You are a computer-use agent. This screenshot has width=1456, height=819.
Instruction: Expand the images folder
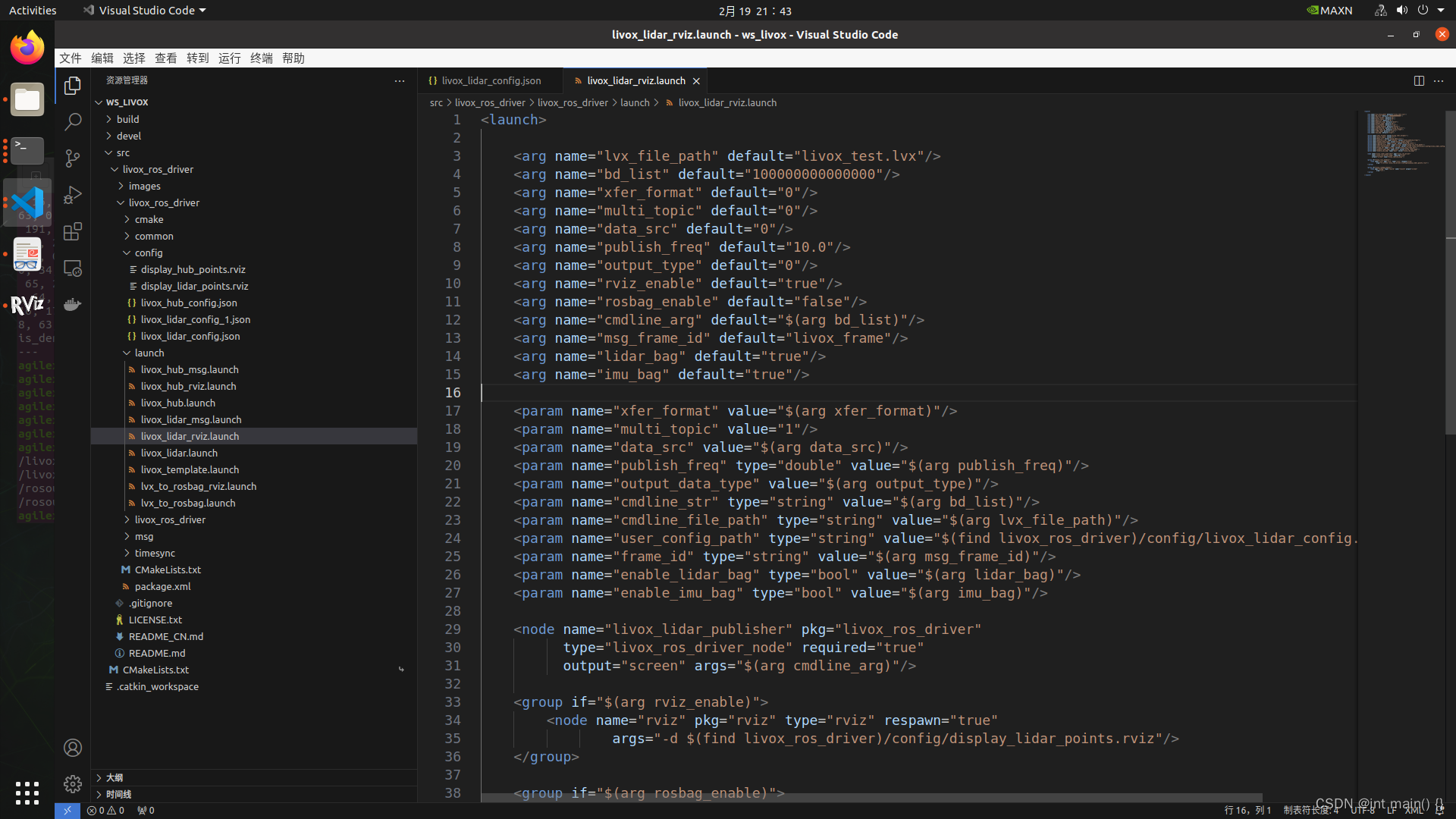tap(121, 186)
